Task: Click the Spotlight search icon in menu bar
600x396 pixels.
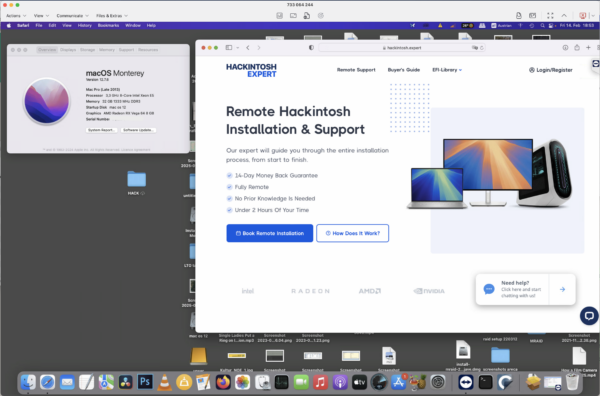Action: (542, 26)
